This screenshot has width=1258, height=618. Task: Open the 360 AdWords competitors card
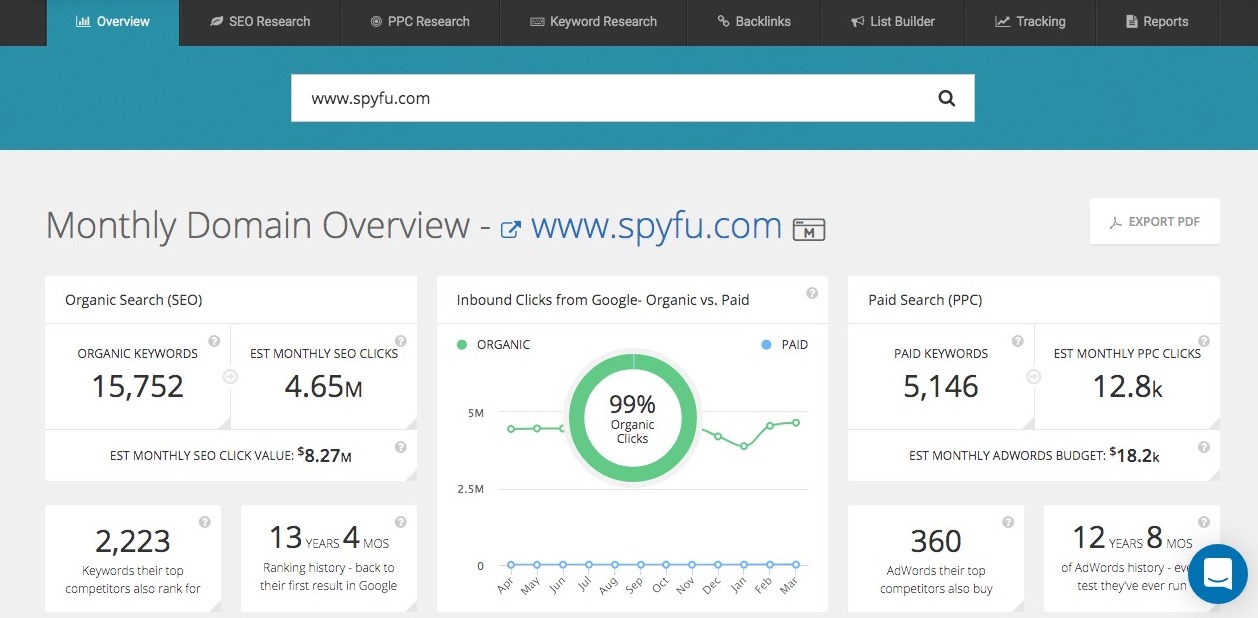click(x=936, y=558)
